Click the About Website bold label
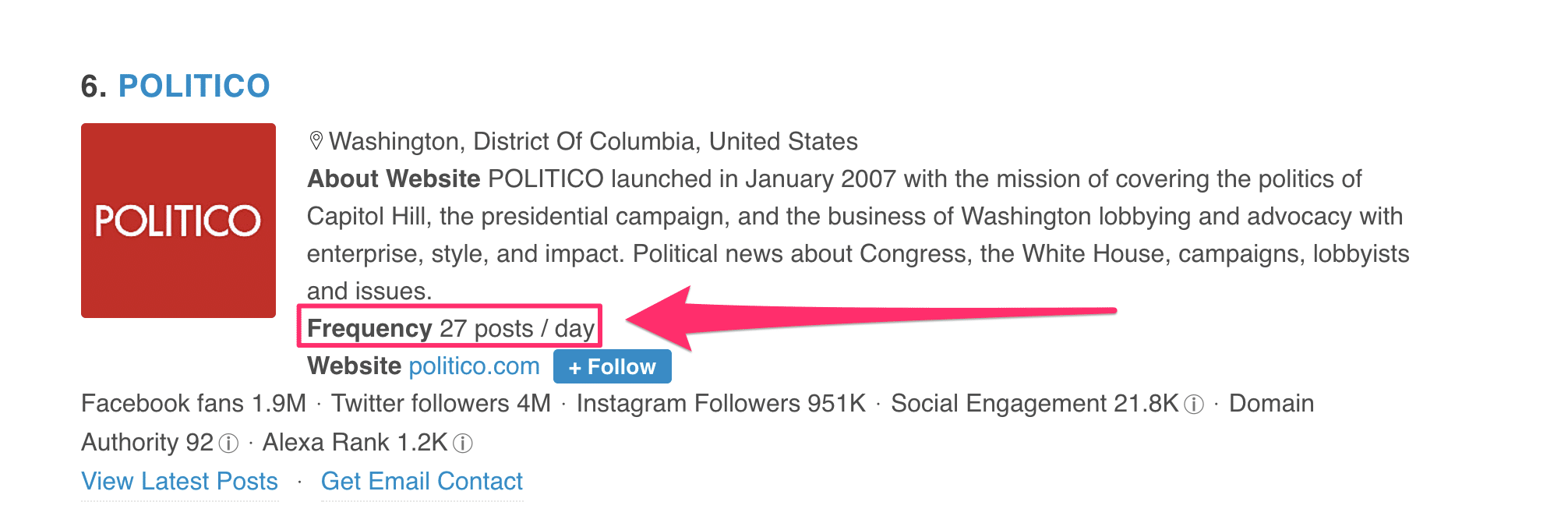This screenshot has height=516, width=1568. pyautogui.click(x=394, y=179)
